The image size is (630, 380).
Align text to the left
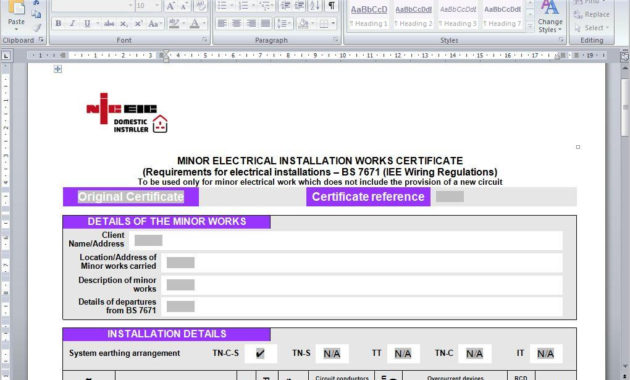point(222,24)
